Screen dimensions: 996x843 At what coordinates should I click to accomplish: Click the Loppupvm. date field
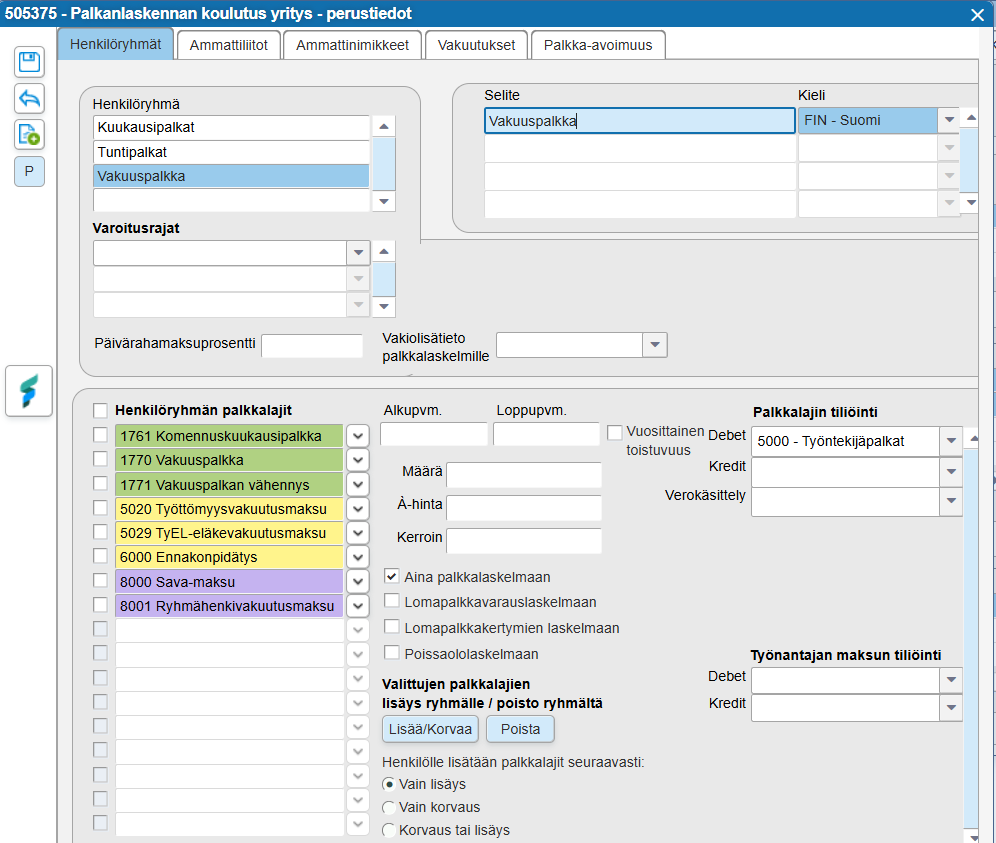click(x=546, y=435)
